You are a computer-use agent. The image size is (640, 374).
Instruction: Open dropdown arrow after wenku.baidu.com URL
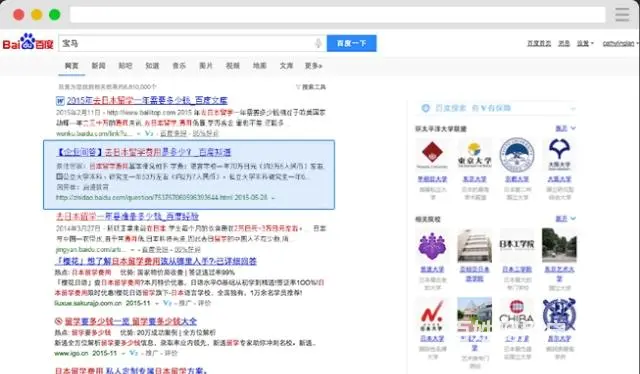point(139,134)
